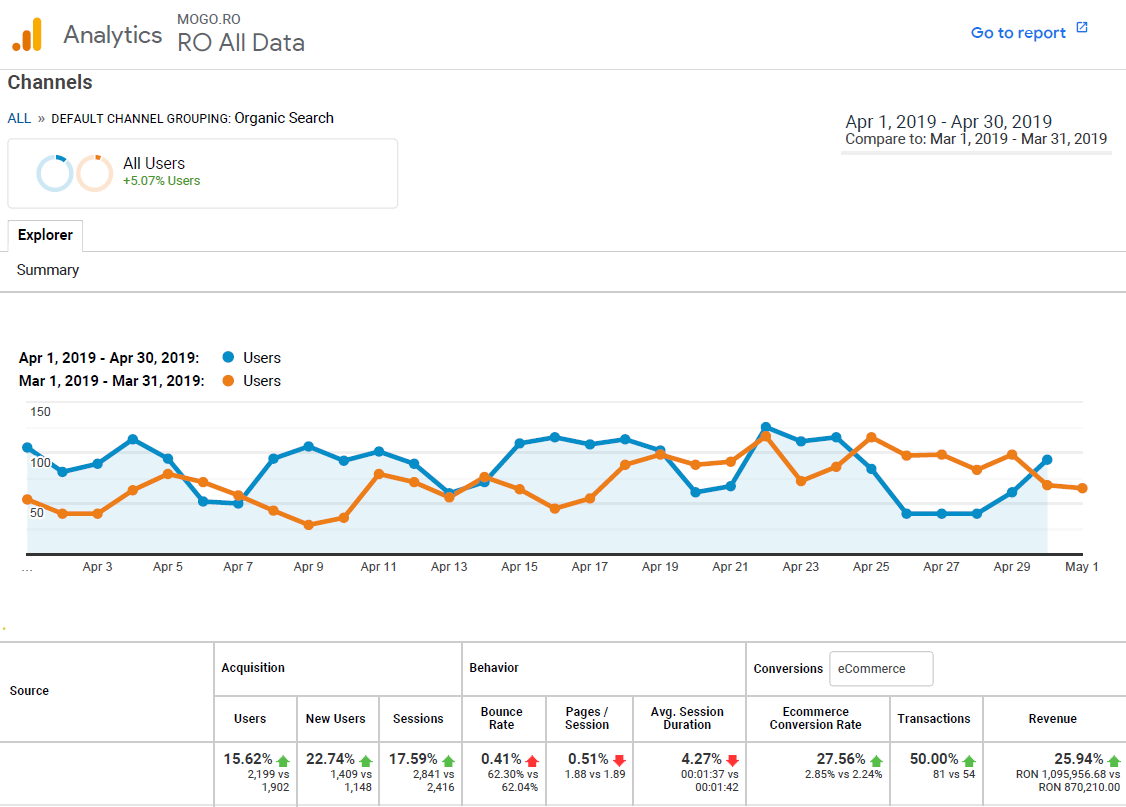Select the Summary view

tap(47, 269)
